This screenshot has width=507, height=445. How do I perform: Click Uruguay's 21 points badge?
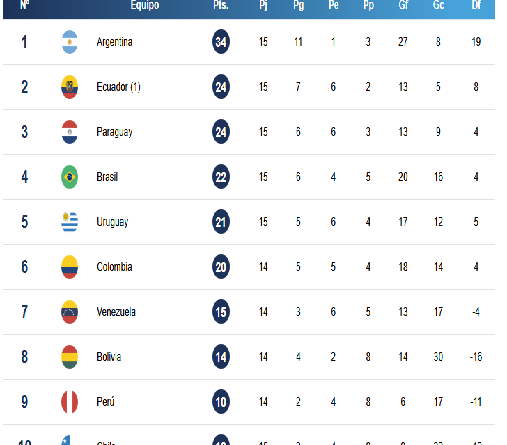(221, 222)
